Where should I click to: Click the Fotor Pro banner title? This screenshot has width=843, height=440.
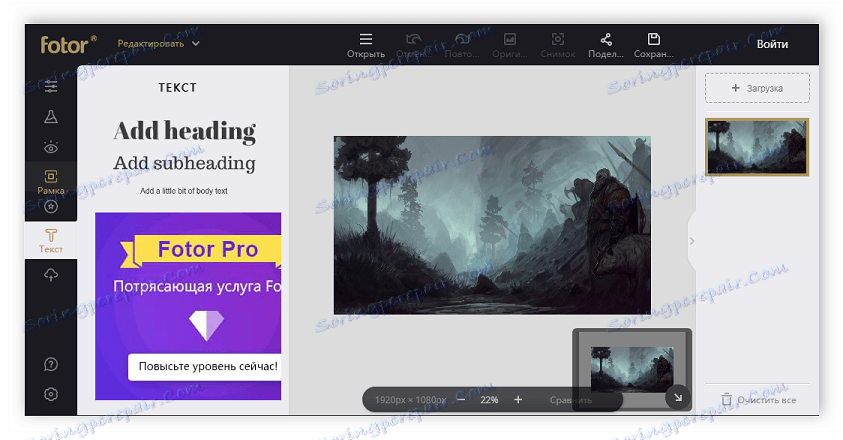pos(208,249)
